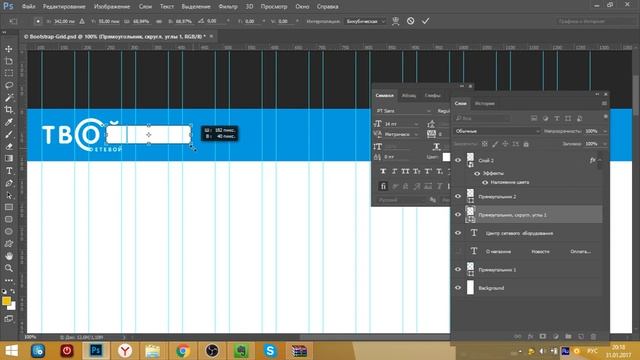This screenshot has height=360, width=640.
Task: Open the layer opacity 100% dropdown arrow
Action: click(604, 131)
